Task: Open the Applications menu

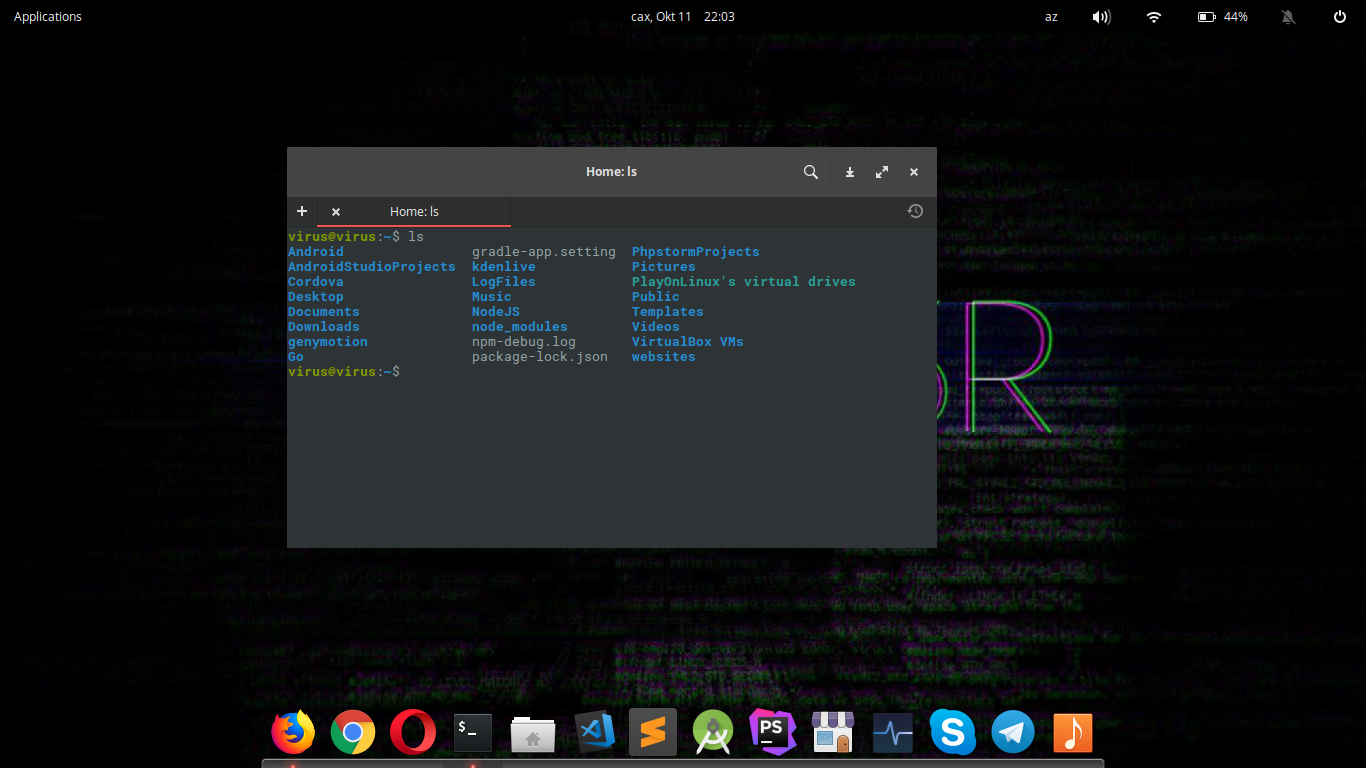Action: pos(48,17)
